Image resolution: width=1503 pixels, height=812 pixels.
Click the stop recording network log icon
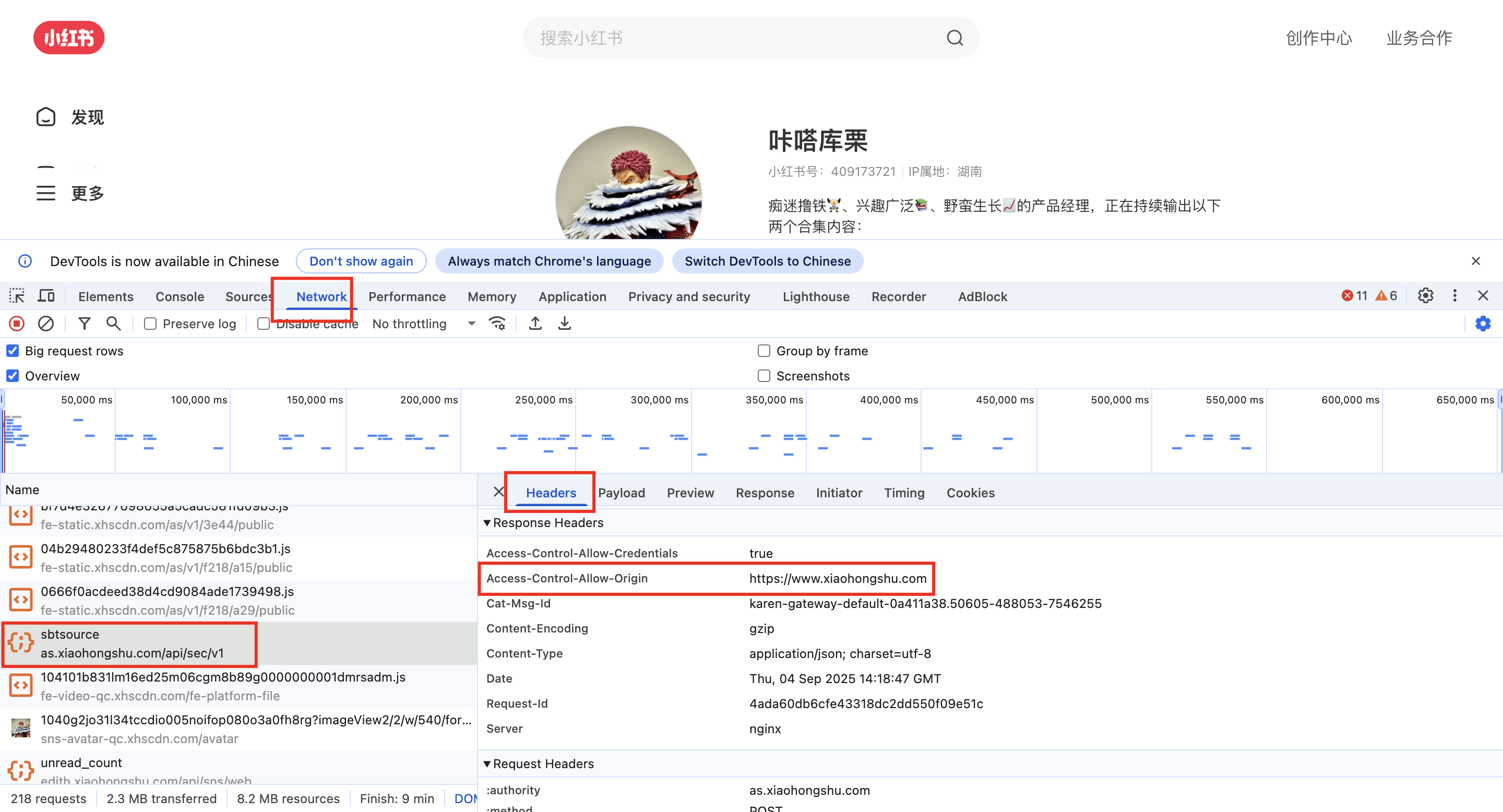16,324
